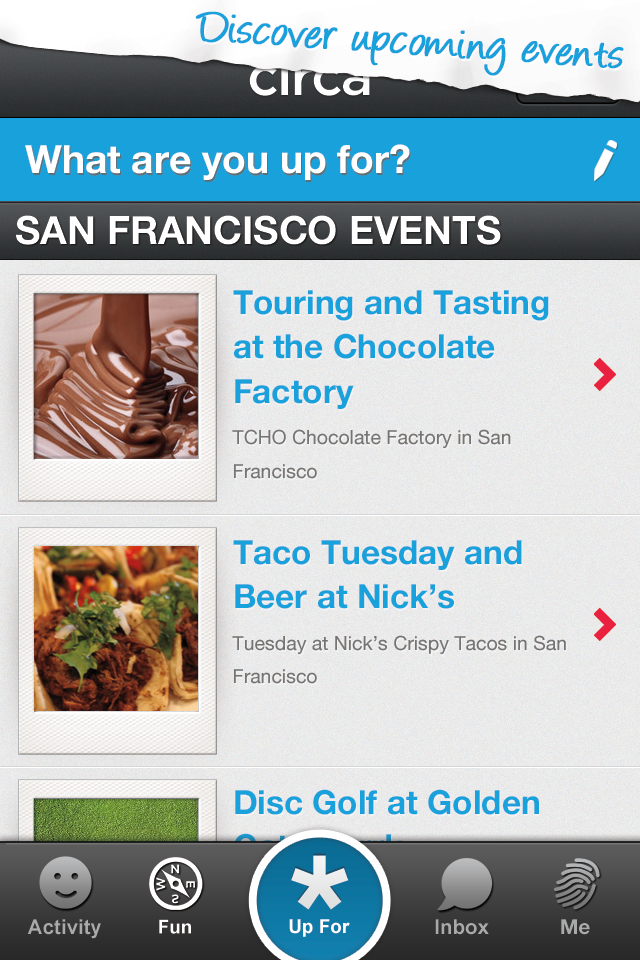The width and height of the screenshot is (640, 960).
Task: Open 'Disc Golf at Golden' event title
Action: tap(386, 803)
